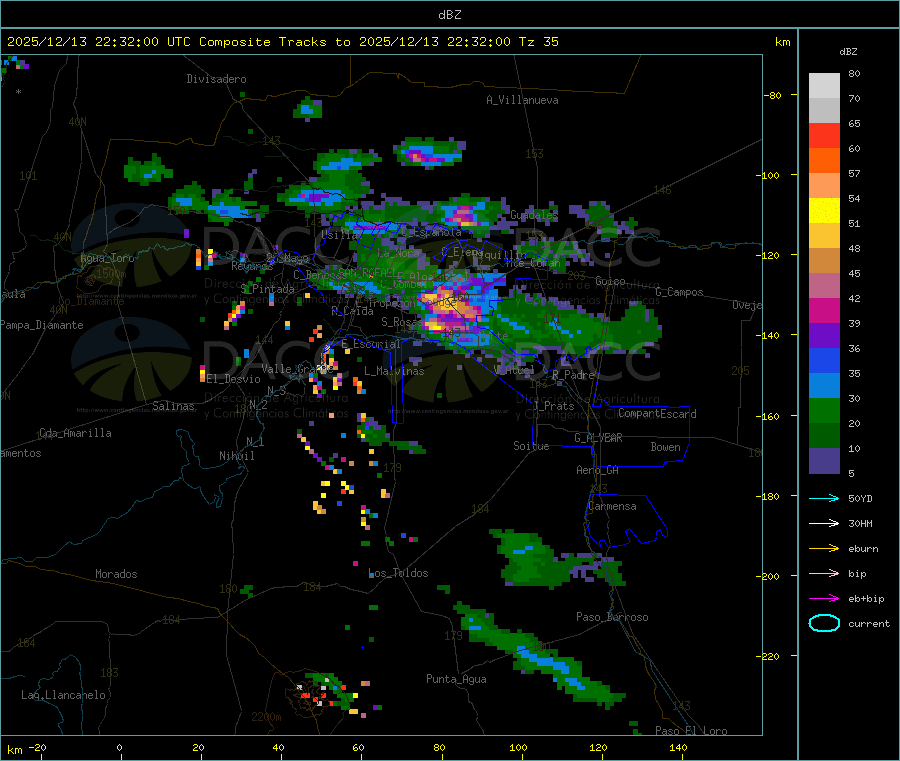Click the G_Campos map label

click(x=680, y=292)
